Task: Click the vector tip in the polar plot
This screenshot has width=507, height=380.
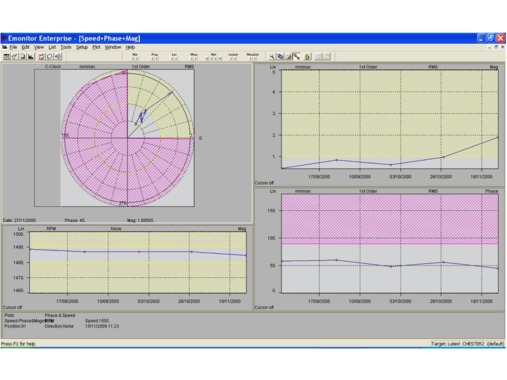Action: (x=172, y=92)
